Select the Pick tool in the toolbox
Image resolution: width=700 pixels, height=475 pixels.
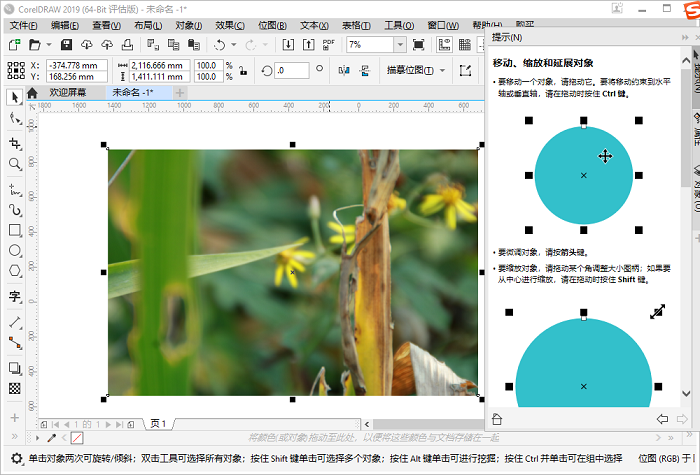(x=14, y=97)
